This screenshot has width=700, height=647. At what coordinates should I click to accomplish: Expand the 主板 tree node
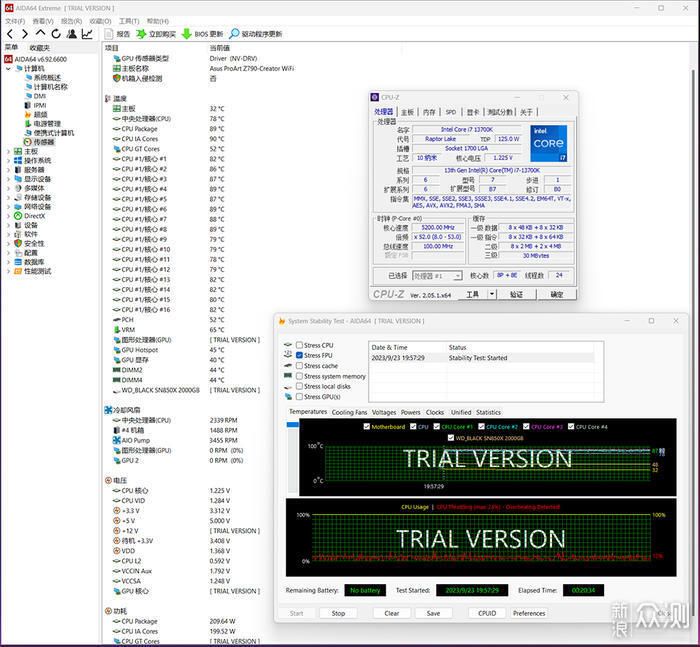pyautogui.click(x=8, y=151)
